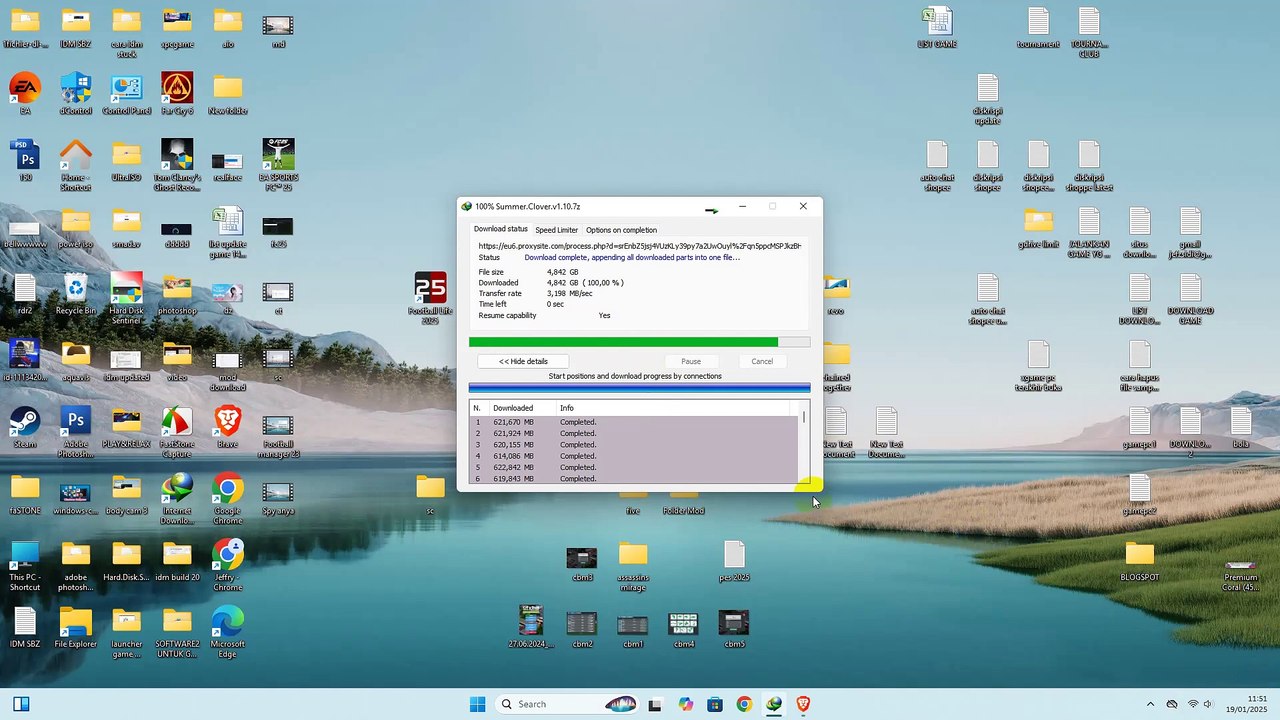The width and height of the screenshot is (1280, 720).
Task: Open the BLOGSPOT folder on the desktop
Action: [x=1139, y=561]
